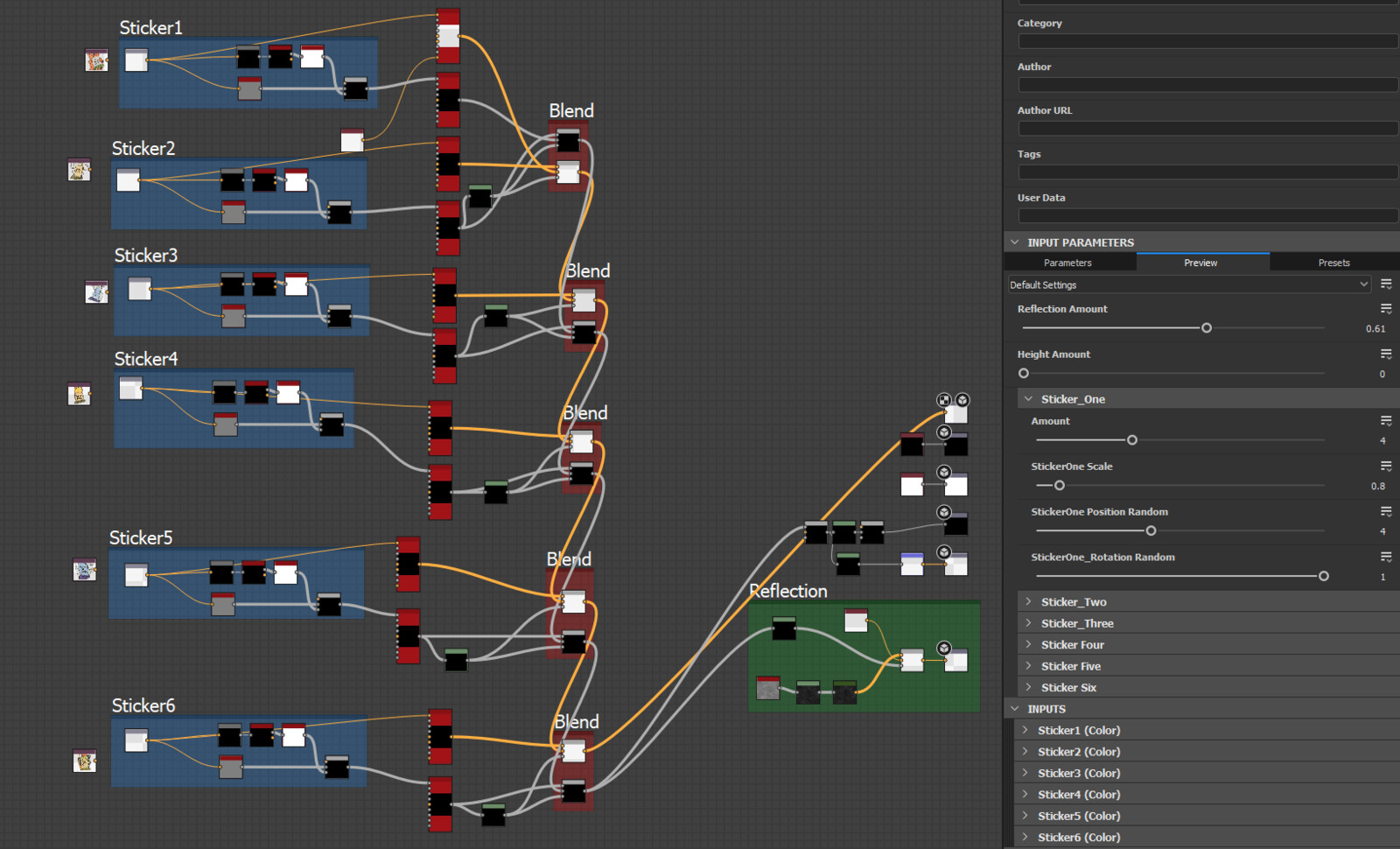
Task: Select the Sticker3 frame title
Action: pyautogui.click(x=146, y=256)
